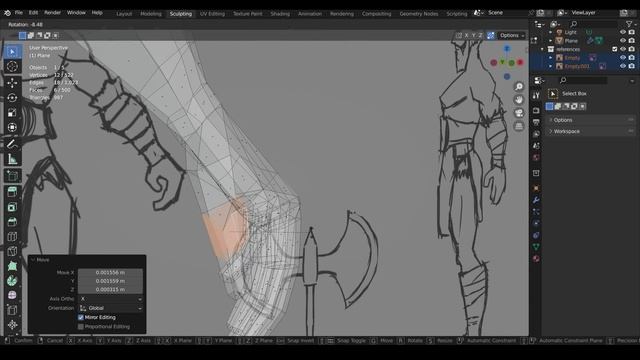
Task: Click the red X axis gizmo dot
Action: pyautogui.click(x=520, y=62)
